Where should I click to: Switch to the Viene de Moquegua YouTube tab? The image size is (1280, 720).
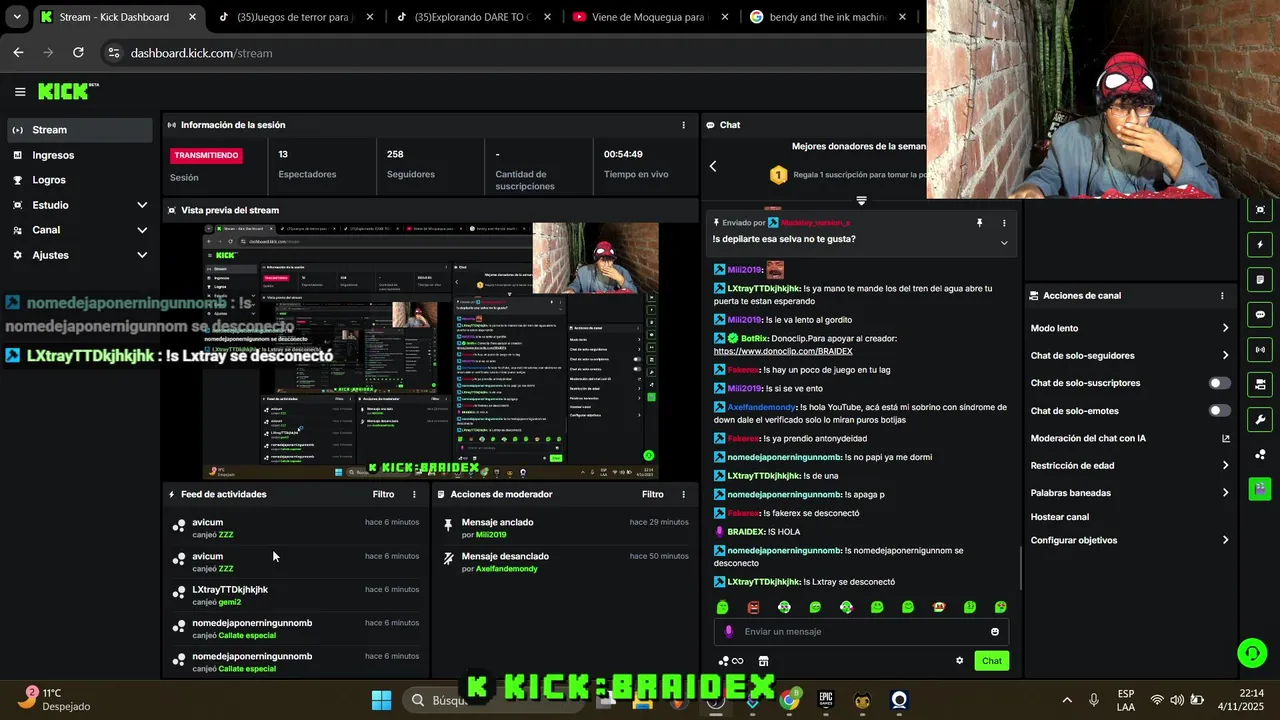pyautogui.click(x=651, y=17)
